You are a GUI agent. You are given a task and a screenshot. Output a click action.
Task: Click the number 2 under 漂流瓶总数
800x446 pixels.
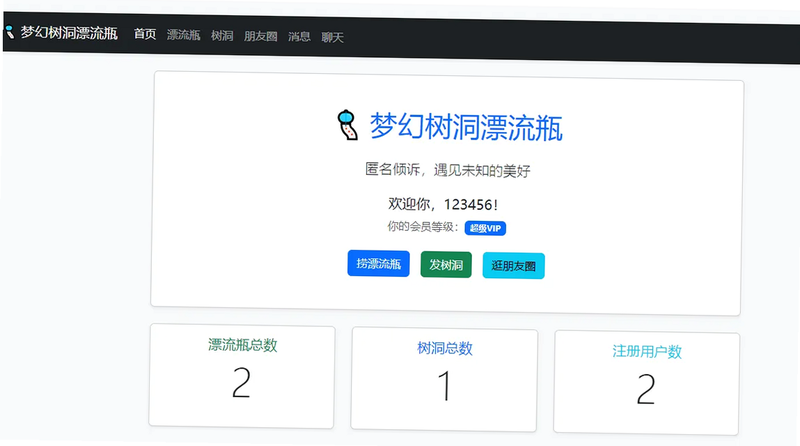coord(241,383)
